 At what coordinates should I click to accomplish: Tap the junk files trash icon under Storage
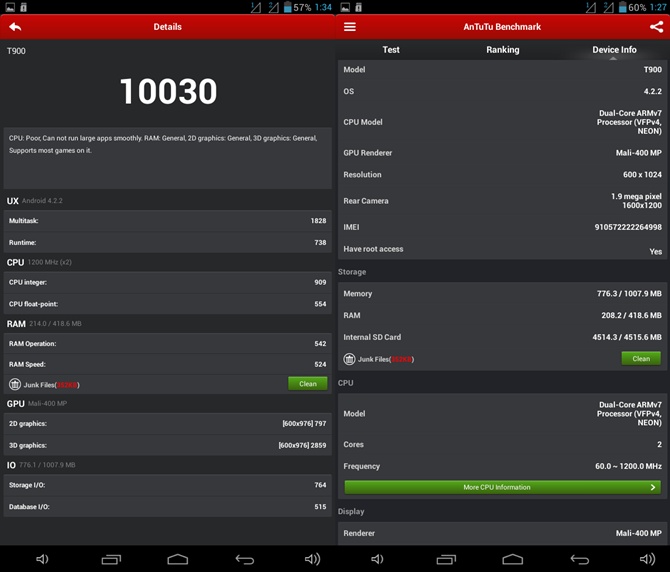[350, 359]
